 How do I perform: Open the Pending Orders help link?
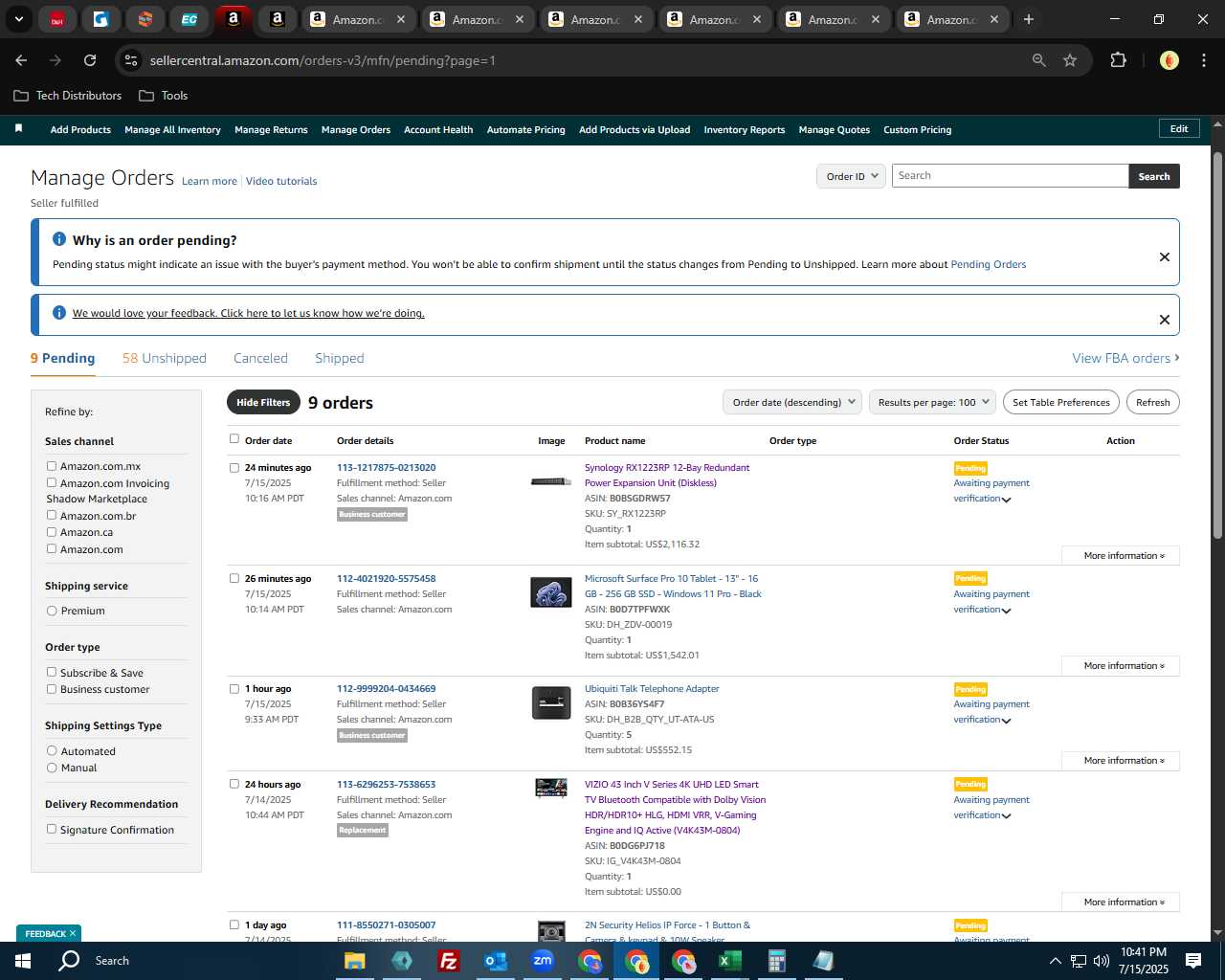tap(988, 264)
